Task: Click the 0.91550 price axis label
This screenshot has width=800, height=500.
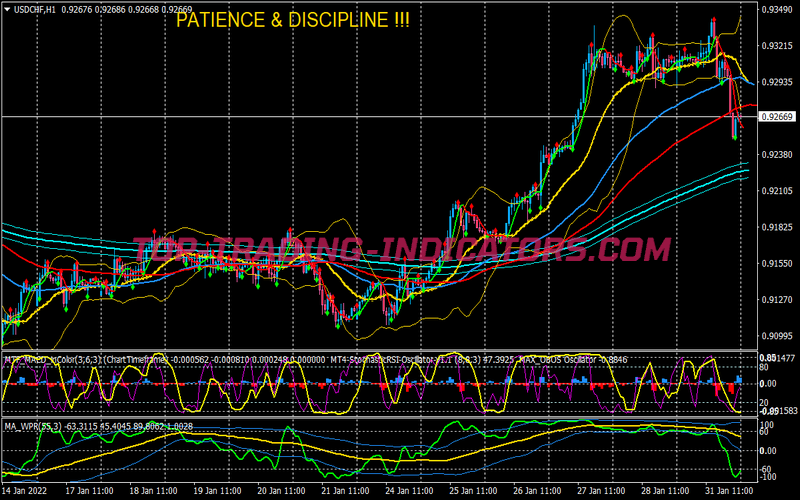Action: (777, 263)
